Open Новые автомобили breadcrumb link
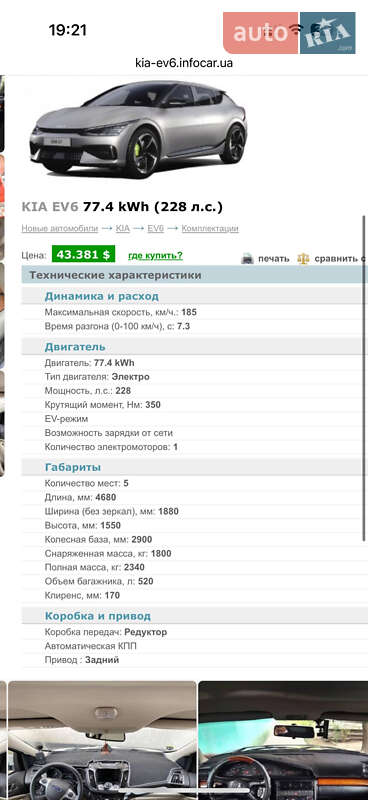368x800 pixels. point(59,229)
